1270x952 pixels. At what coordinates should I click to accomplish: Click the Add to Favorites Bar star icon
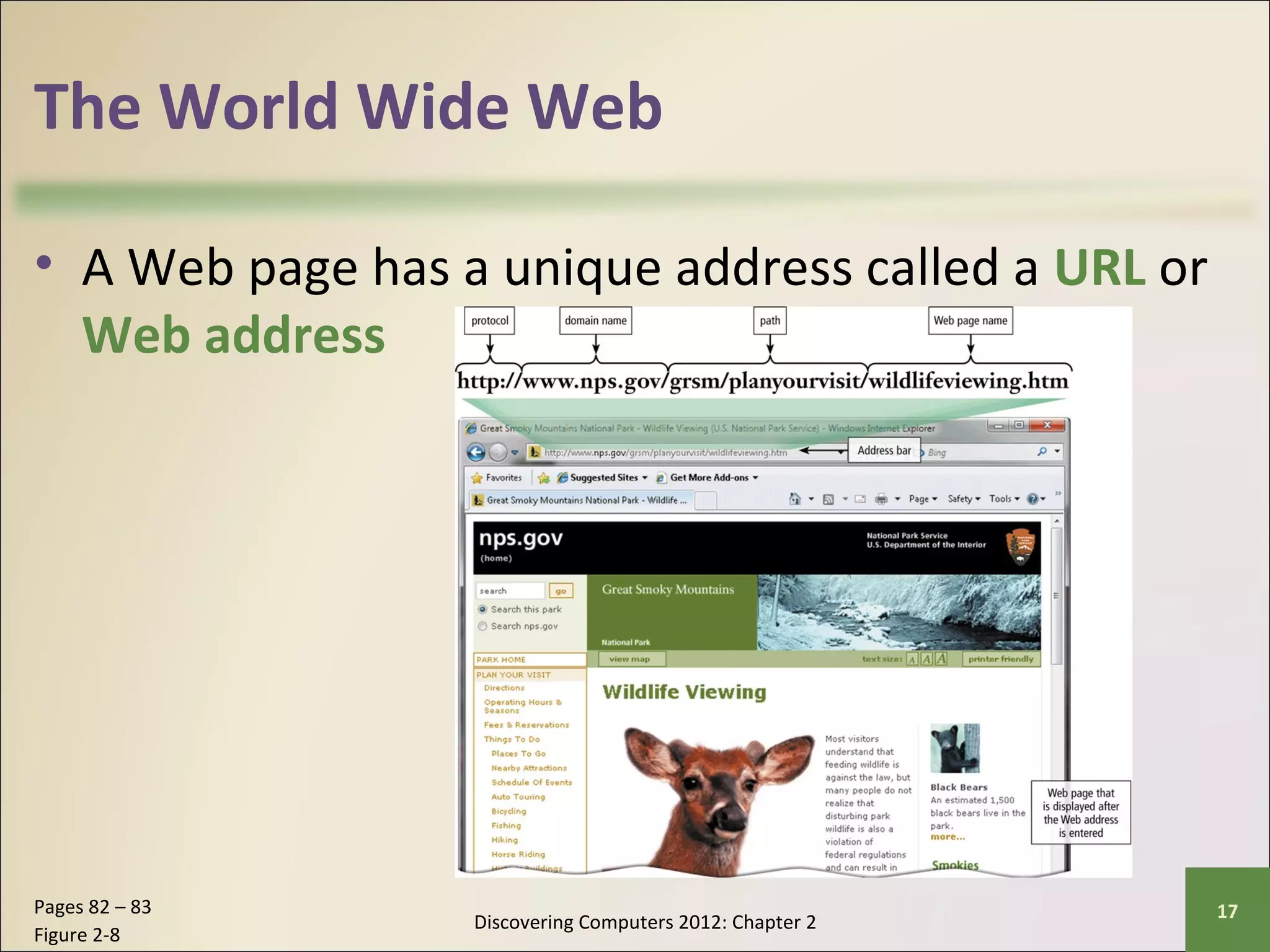pos(544,478)
